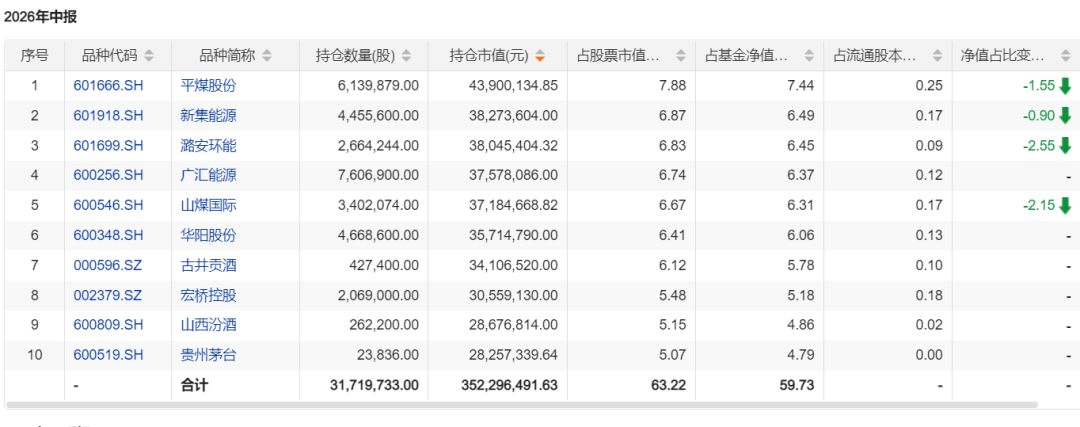Open 宏桥控股 stock name link

click(208, 295)
